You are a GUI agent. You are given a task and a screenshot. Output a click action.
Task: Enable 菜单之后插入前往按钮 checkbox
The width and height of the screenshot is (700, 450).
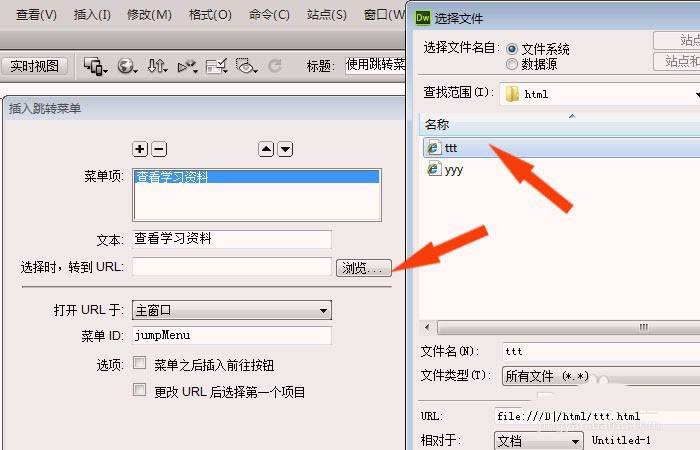pos(139,363)
